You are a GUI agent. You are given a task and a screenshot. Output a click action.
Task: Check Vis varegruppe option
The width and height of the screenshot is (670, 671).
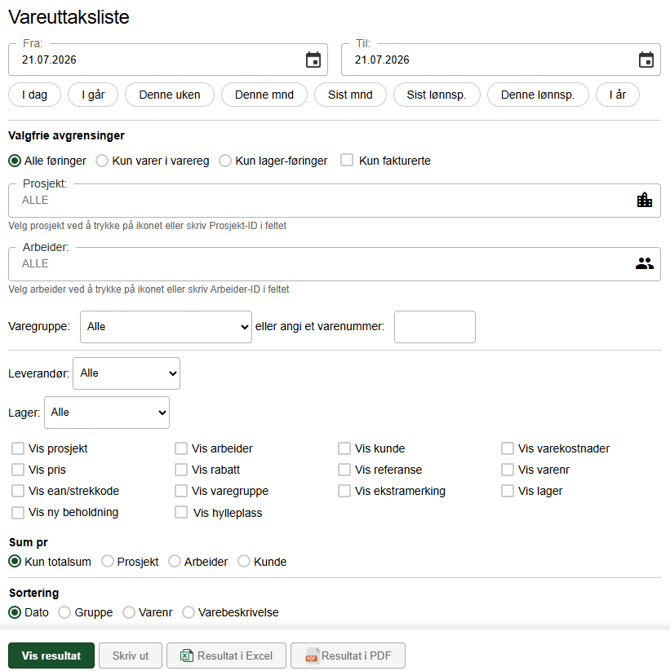181,491
